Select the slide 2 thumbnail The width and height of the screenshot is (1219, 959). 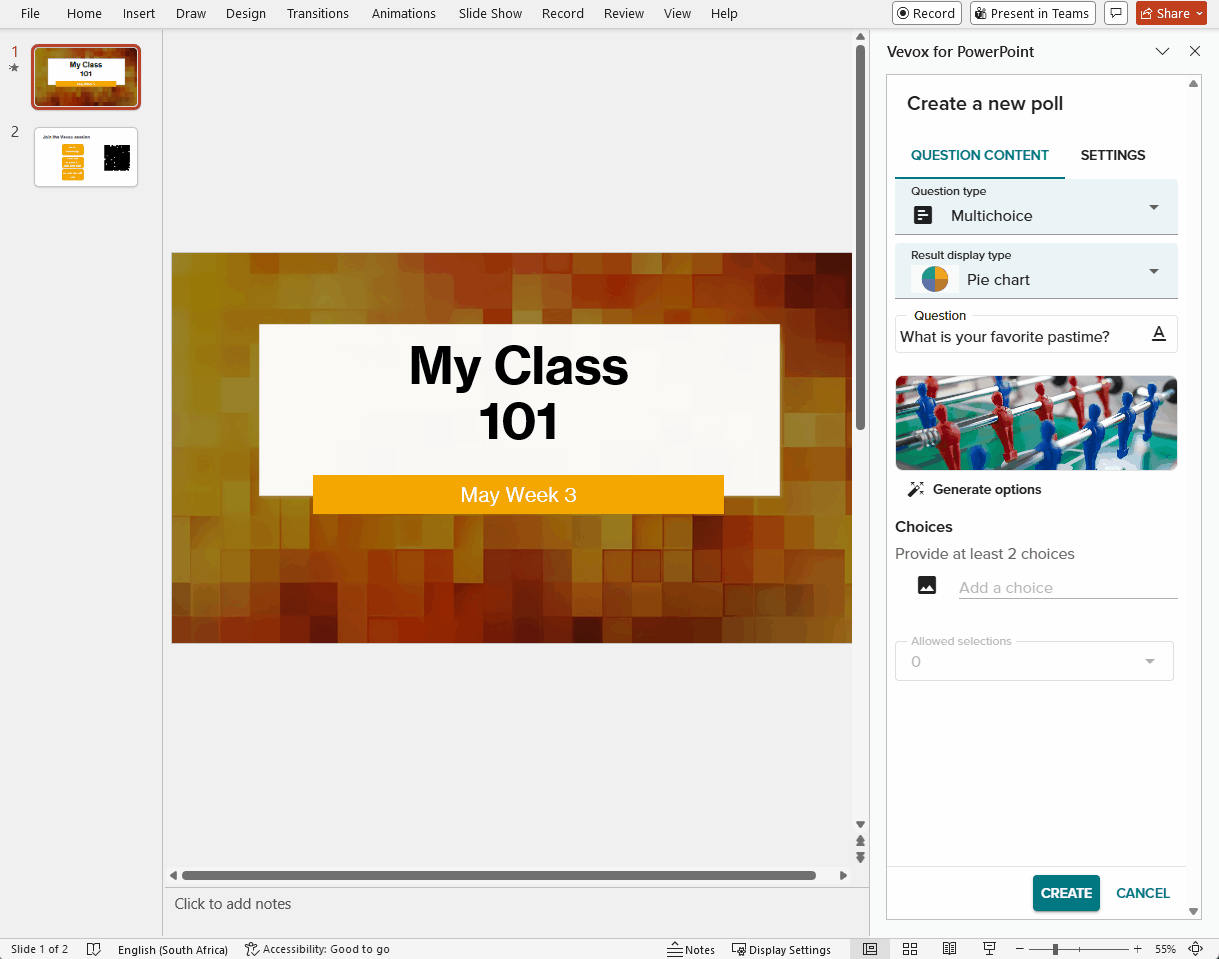coord(86,157)
